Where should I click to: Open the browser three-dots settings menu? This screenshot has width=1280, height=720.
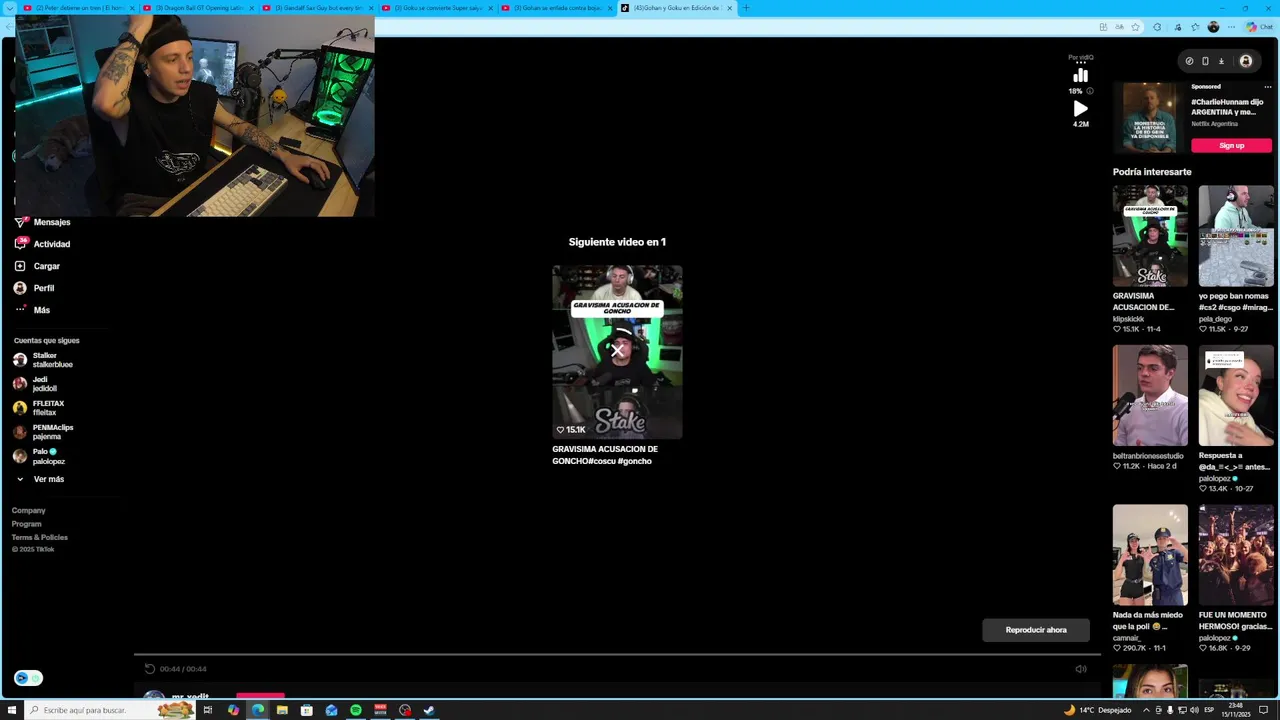(1231, 27)
